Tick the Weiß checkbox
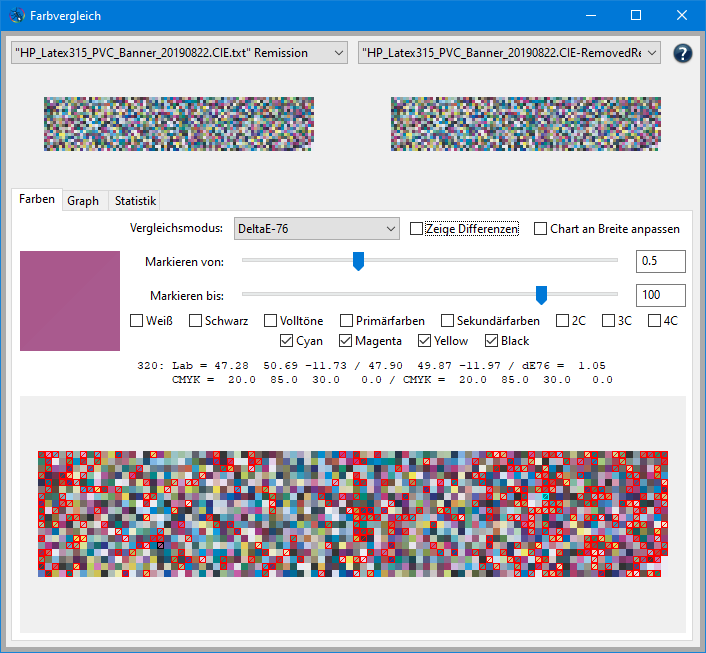The height and width of the screenshot is (653, 706). 138,321
